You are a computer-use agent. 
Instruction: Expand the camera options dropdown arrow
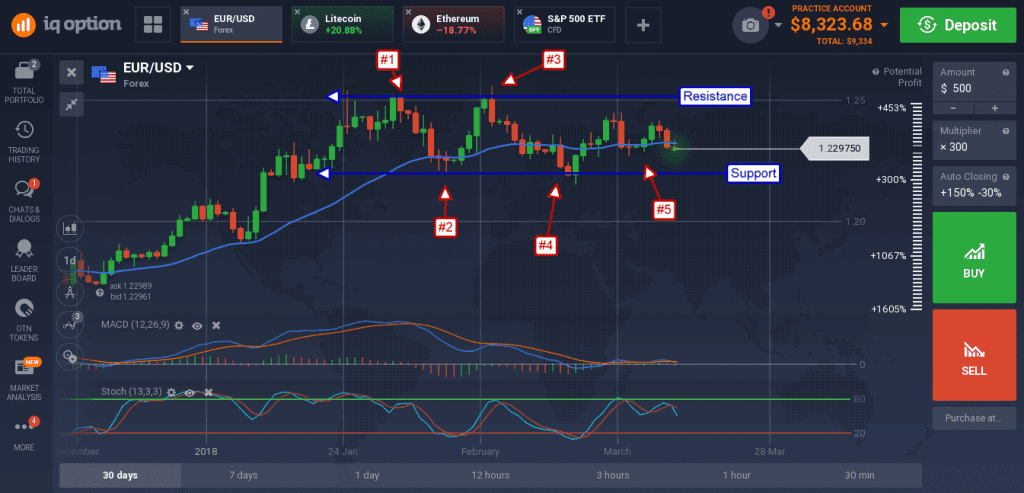pos(778,25)
